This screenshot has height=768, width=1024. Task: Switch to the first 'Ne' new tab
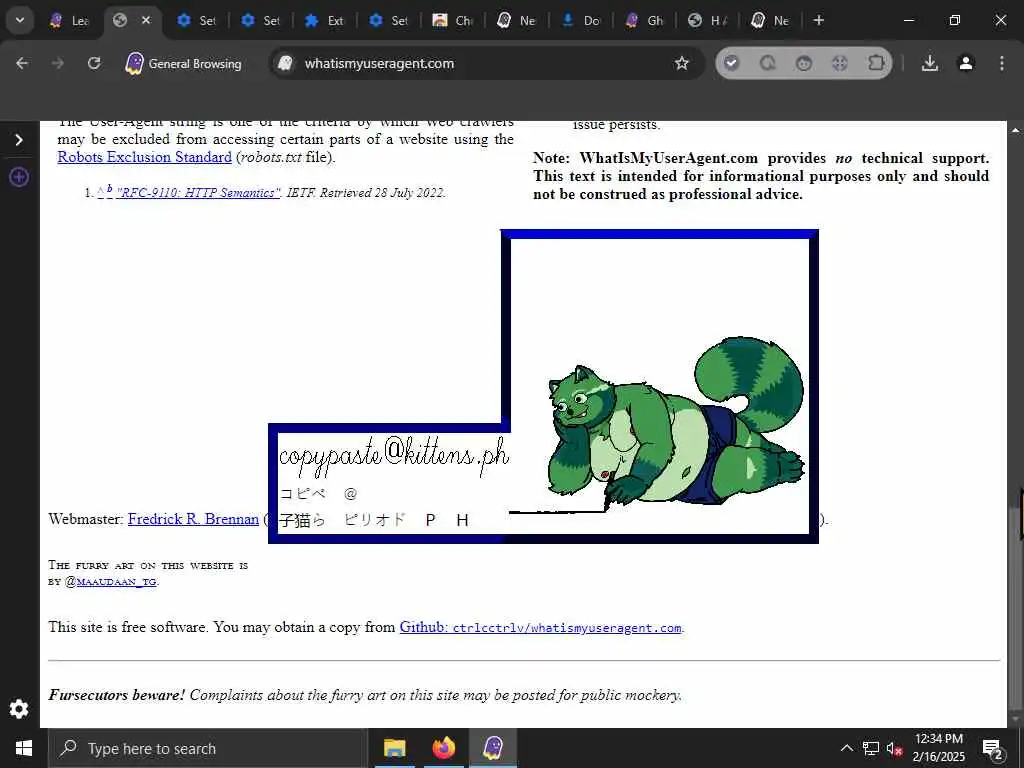[x=517, y=21]
